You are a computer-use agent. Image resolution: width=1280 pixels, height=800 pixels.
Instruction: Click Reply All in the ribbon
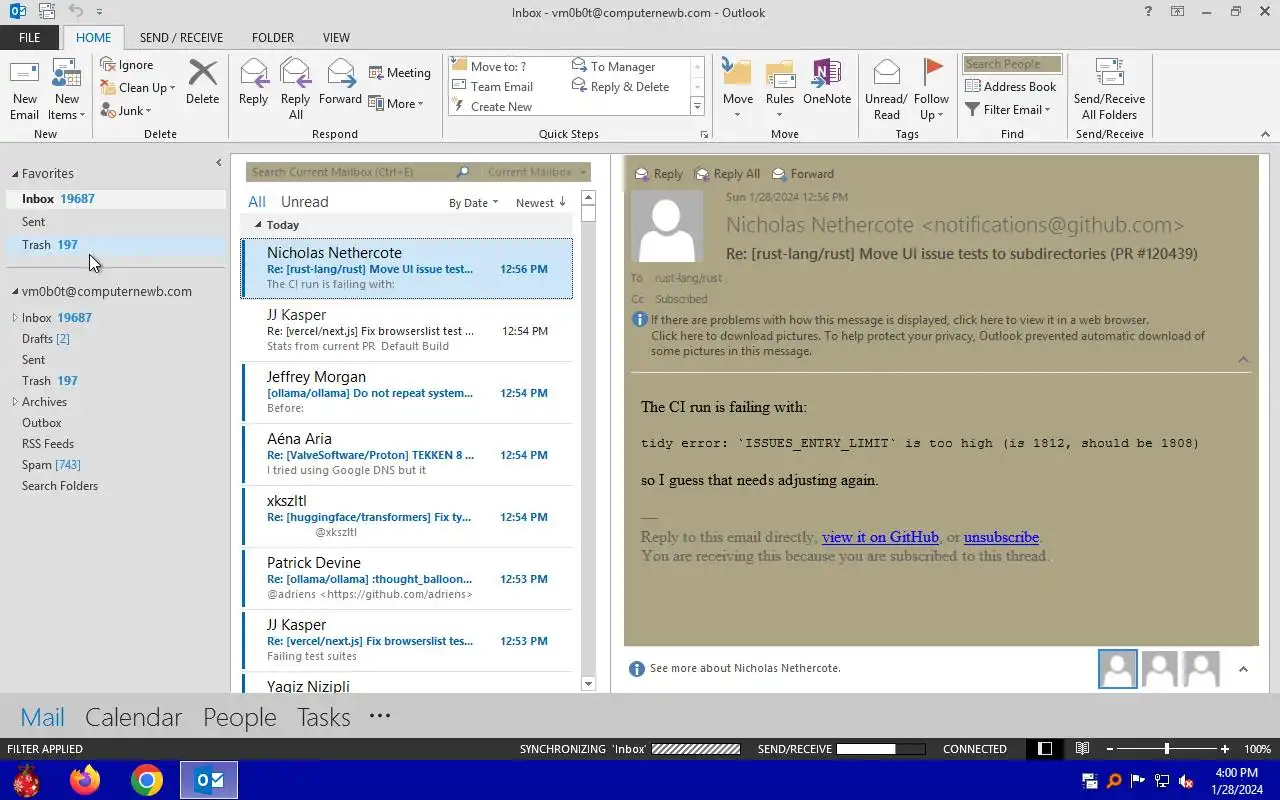295,90
